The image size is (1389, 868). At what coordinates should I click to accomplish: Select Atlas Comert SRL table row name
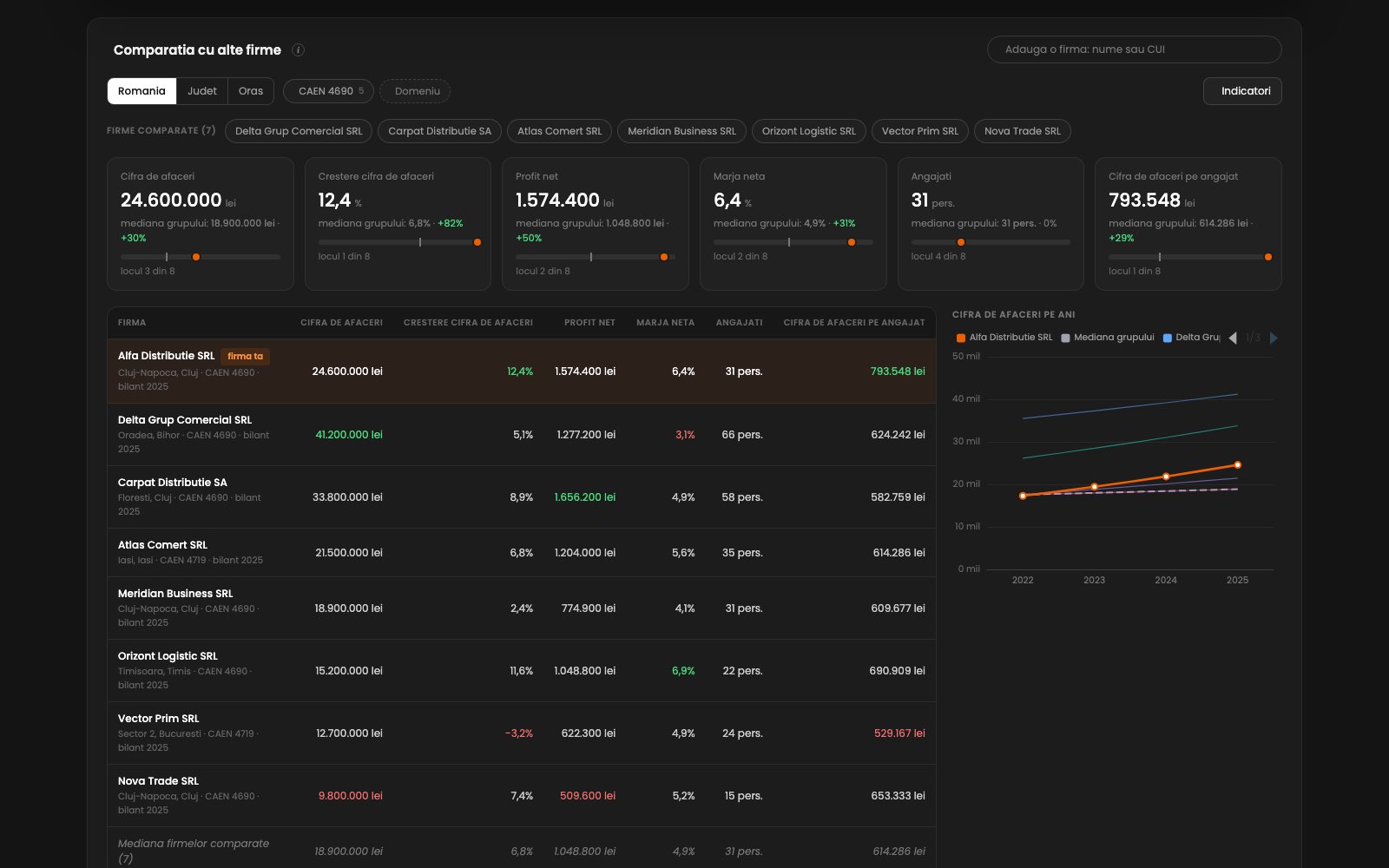[162, 545]
